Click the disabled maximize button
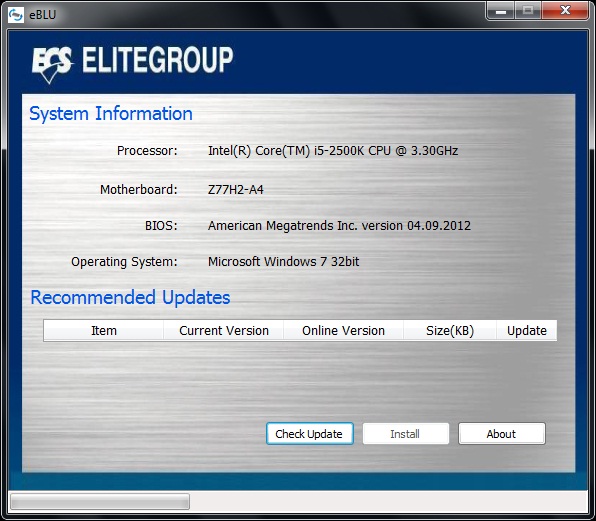Image resolution: width=596 pixels, height=521 pixels. 528,11
